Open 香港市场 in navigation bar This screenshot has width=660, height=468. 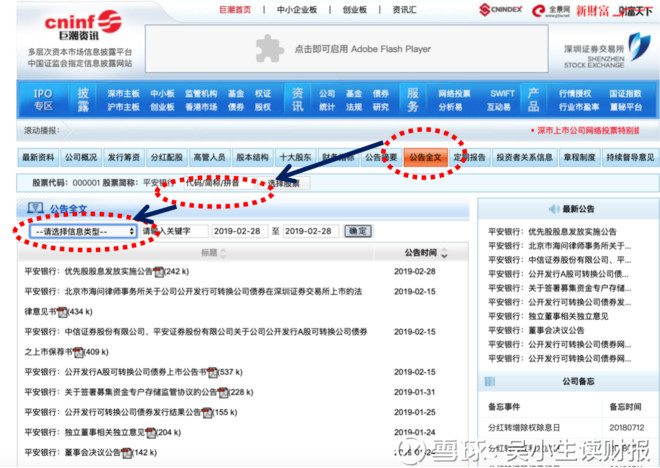point(201,107)
